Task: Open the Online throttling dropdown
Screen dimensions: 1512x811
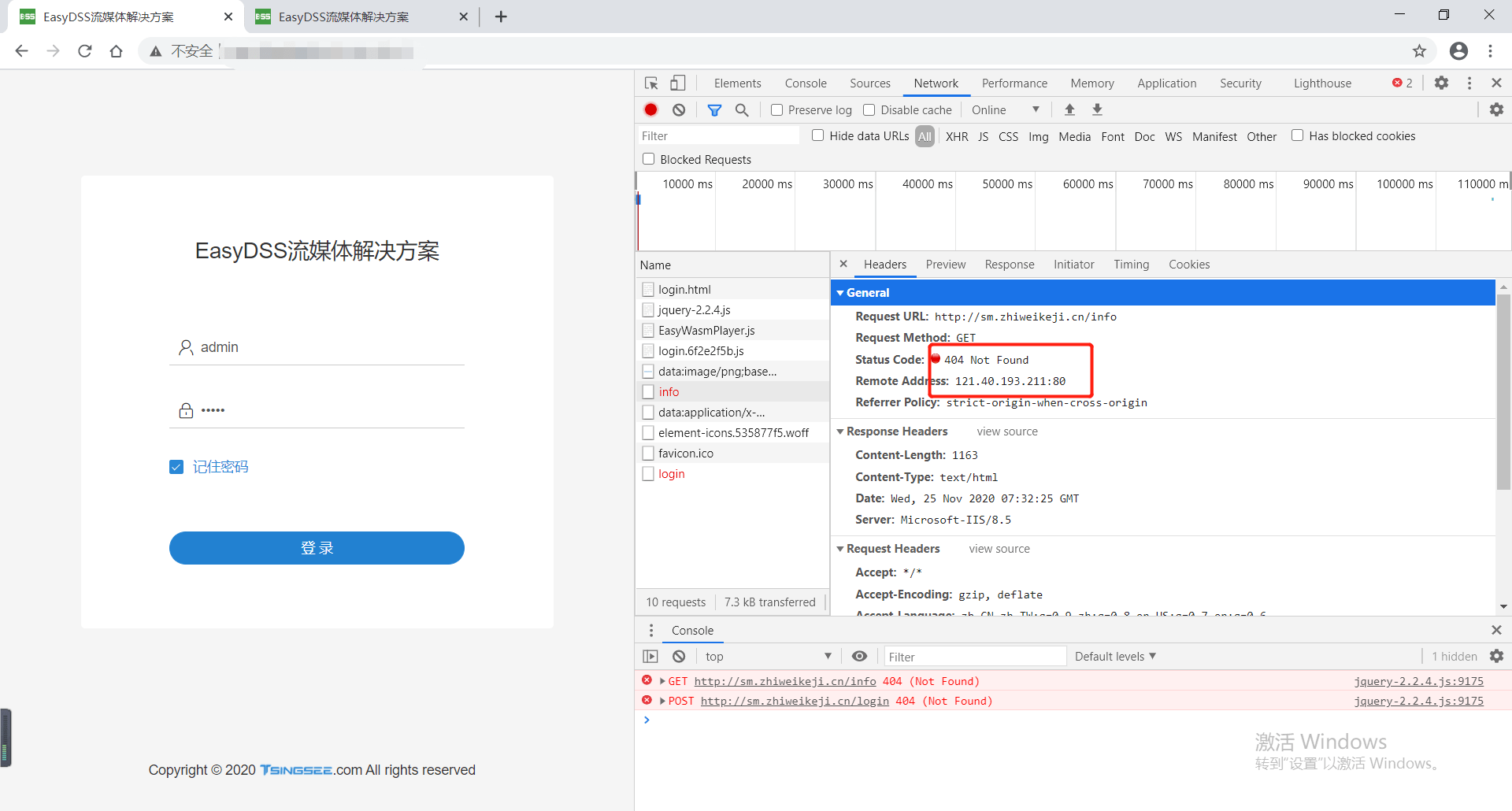Action: 1006,109
